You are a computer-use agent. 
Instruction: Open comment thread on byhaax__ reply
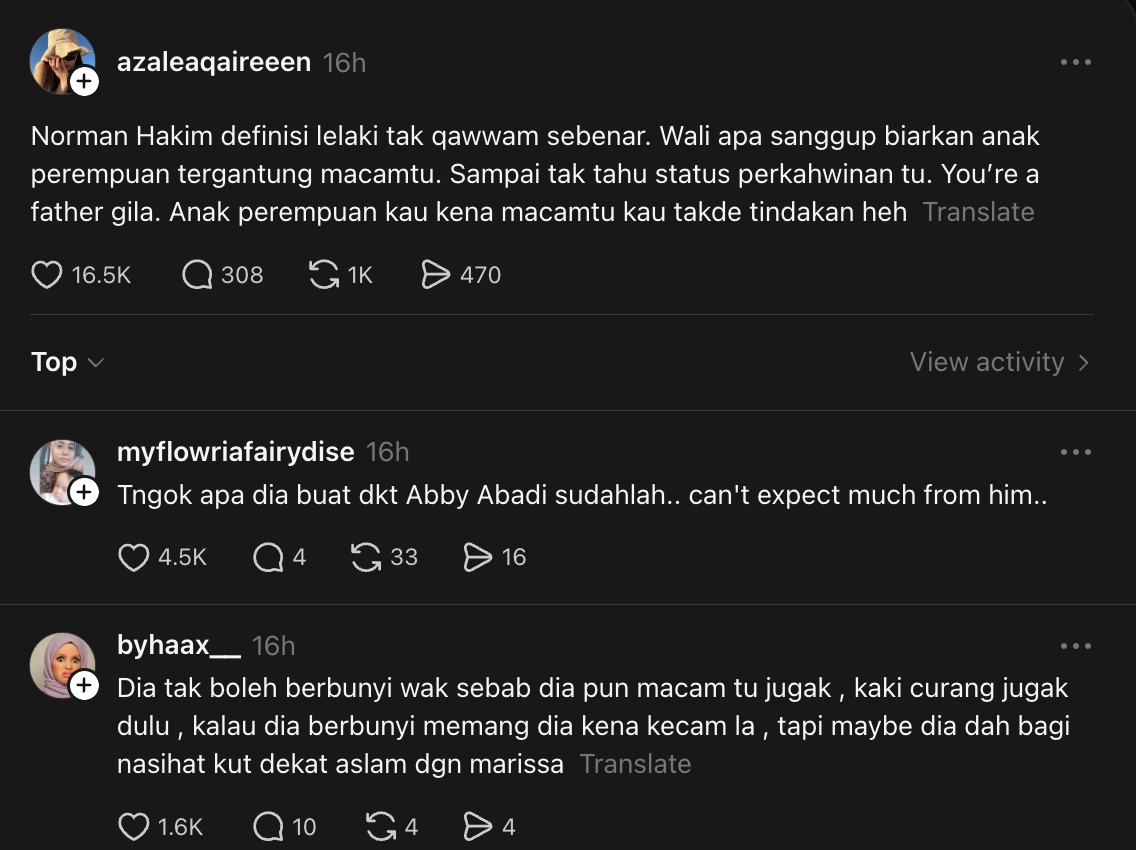pyautogui.click(x=268, y=827)
